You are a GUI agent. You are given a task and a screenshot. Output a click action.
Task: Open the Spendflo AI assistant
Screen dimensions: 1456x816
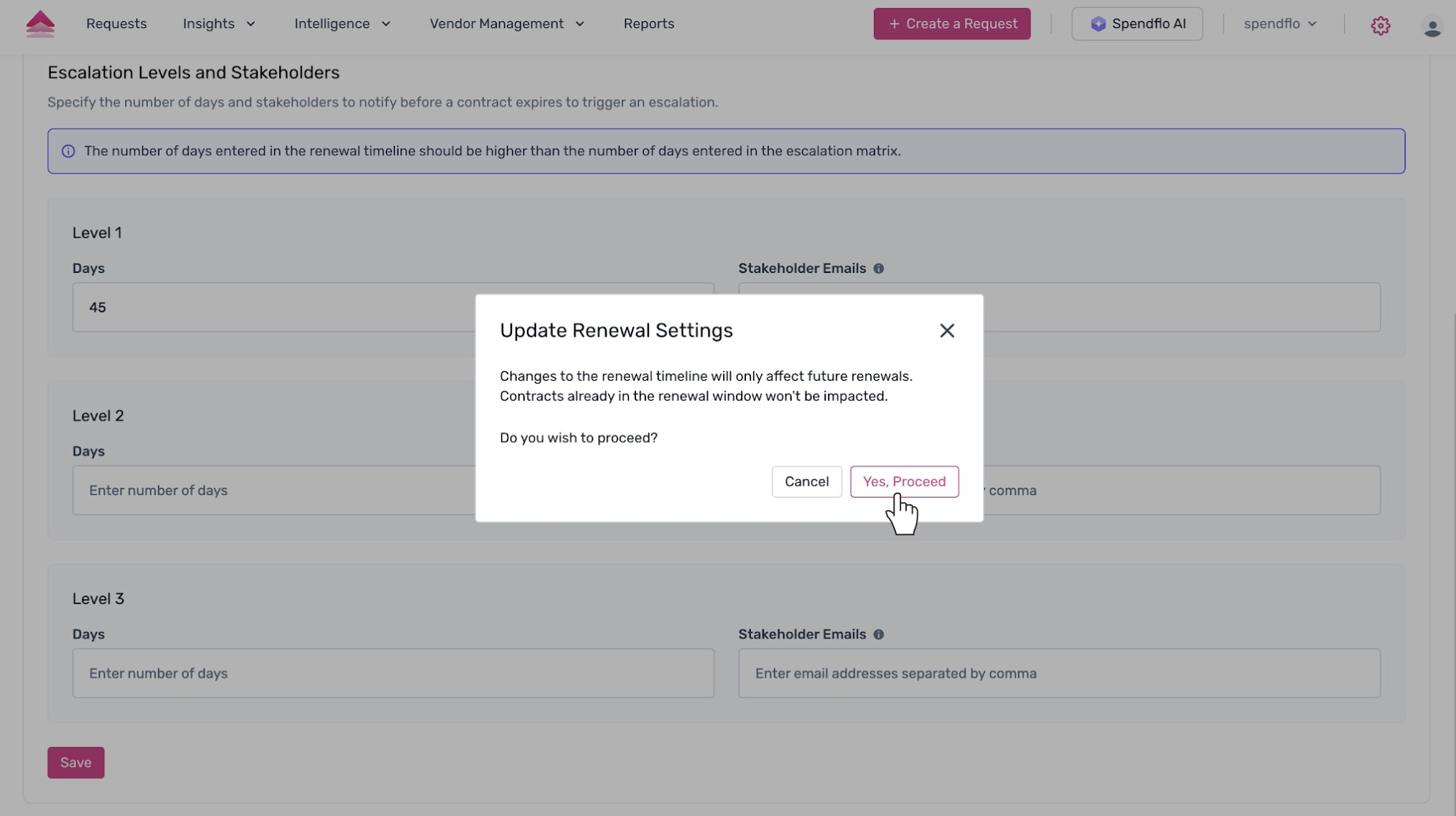click(1137, 24)
